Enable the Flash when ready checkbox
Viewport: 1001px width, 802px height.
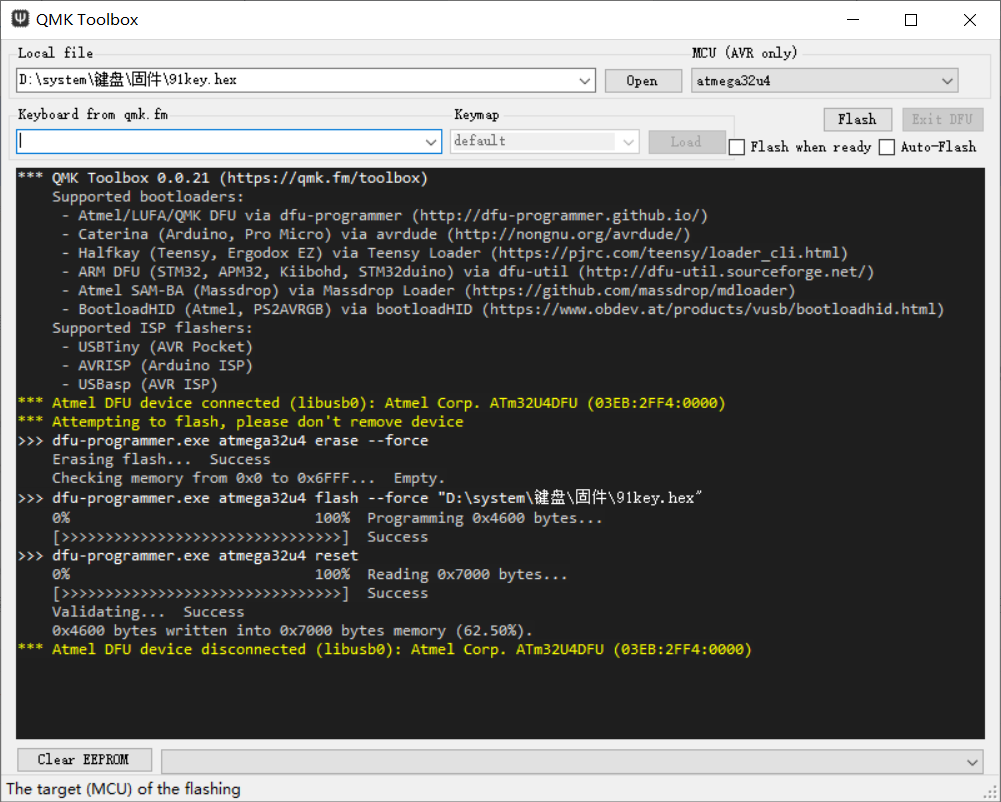point(737,147)
